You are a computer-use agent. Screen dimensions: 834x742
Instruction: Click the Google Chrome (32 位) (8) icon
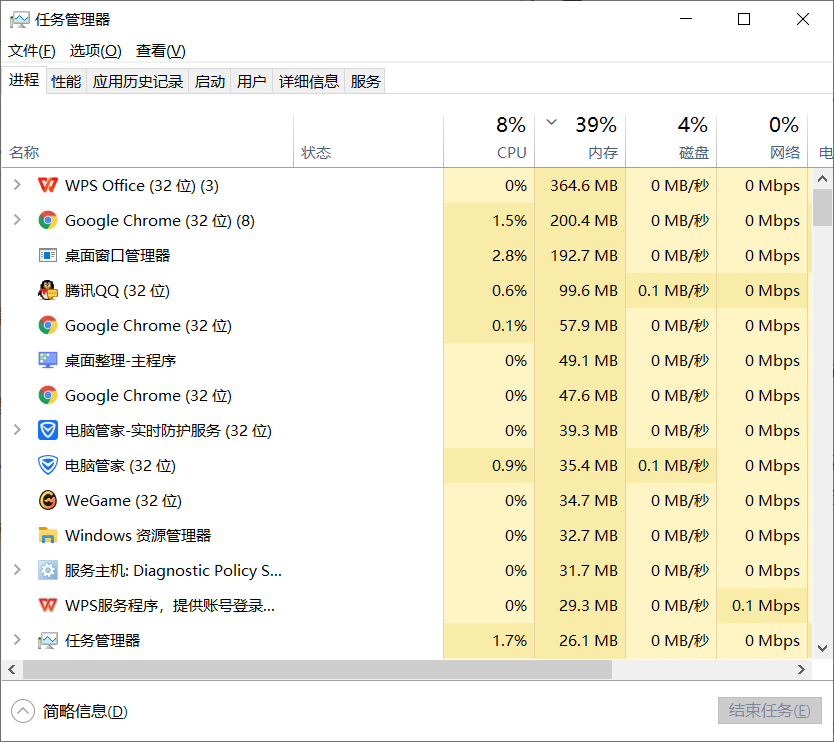(48, 221)
